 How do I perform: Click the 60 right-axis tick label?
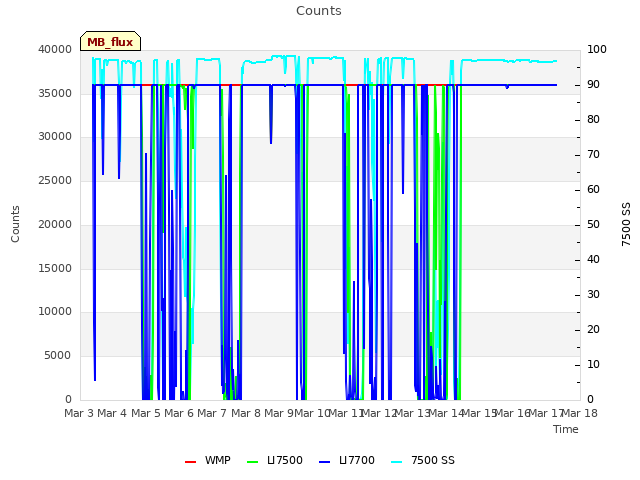593,190
